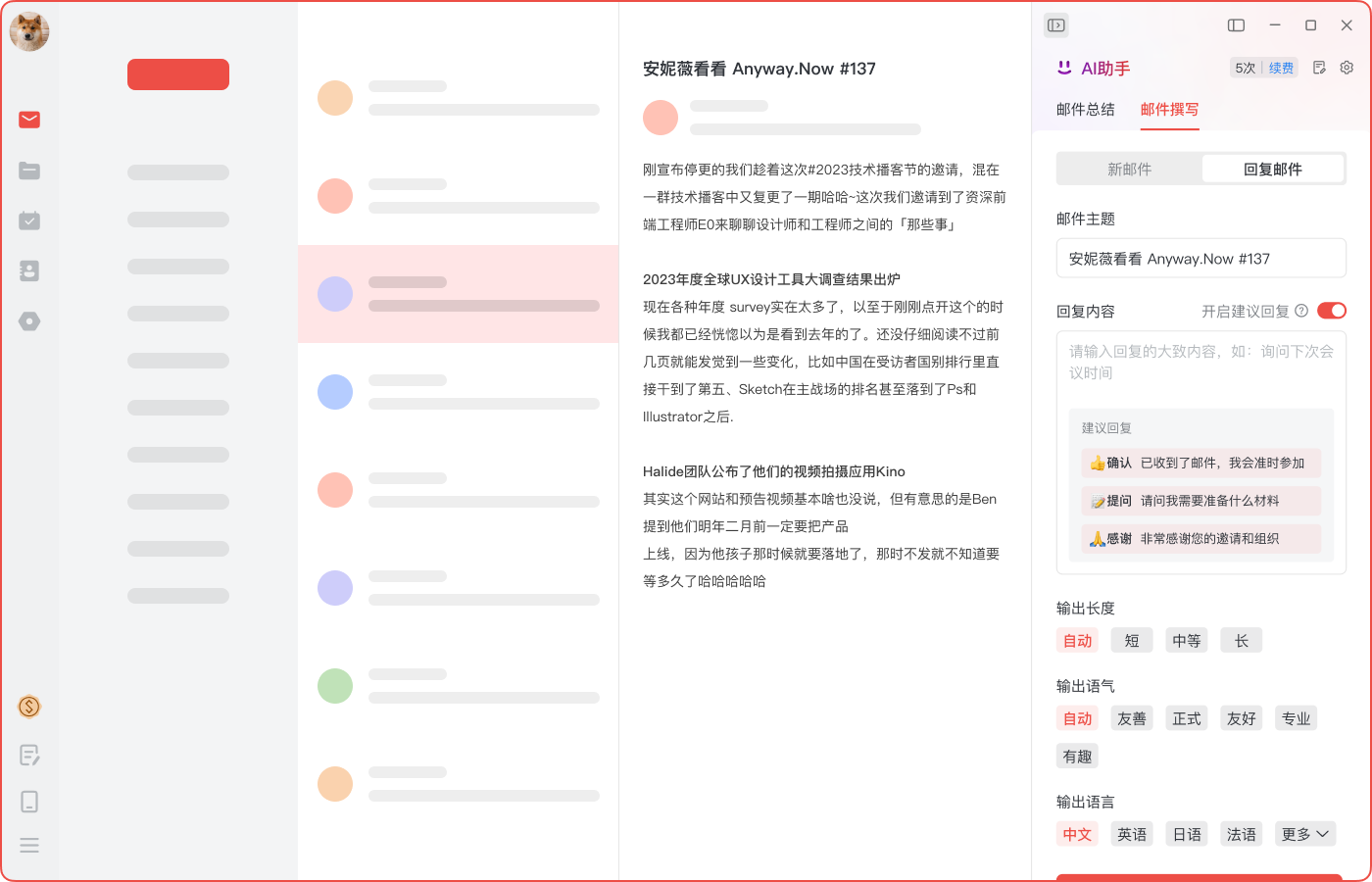Expand the 更多 language dropdown
Viewport: 1372px width, 882px height.
[1304, 833]
